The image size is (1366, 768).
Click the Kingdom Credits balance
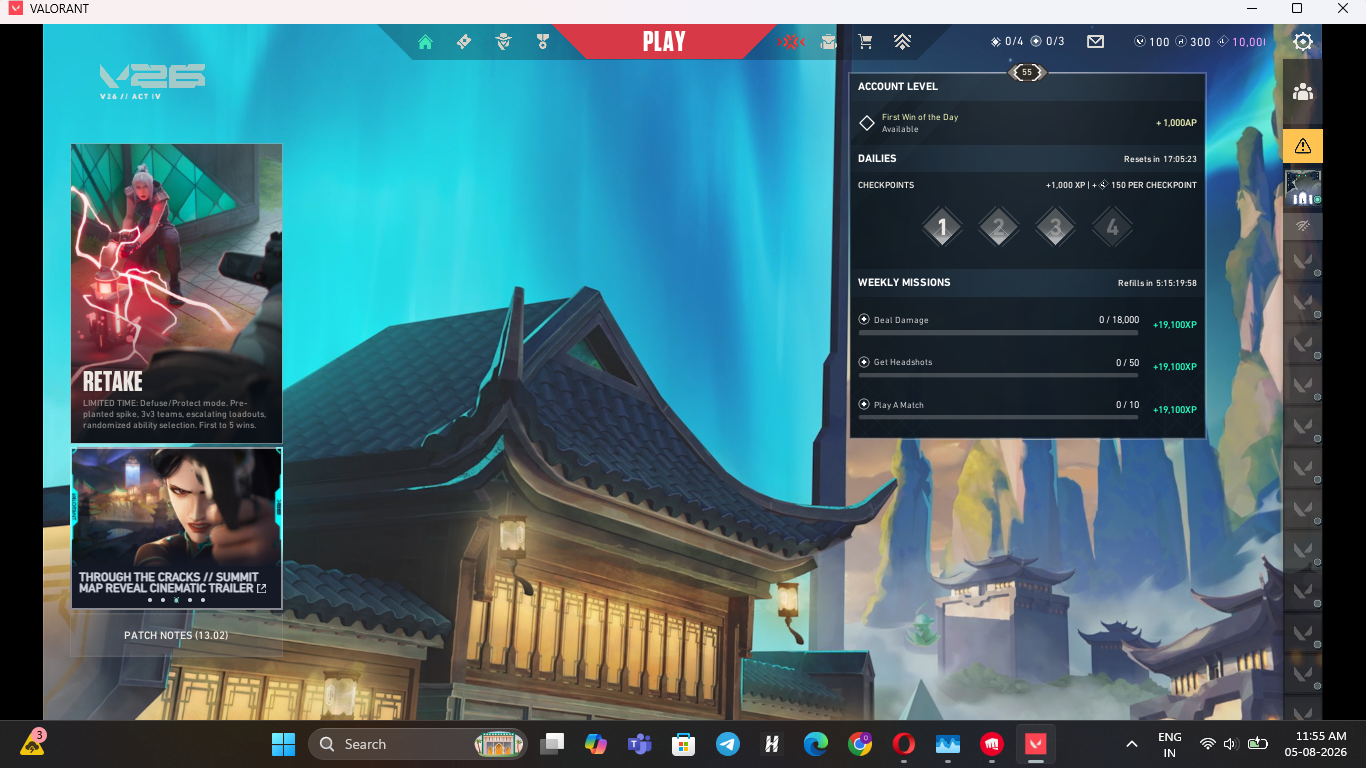1241,42
